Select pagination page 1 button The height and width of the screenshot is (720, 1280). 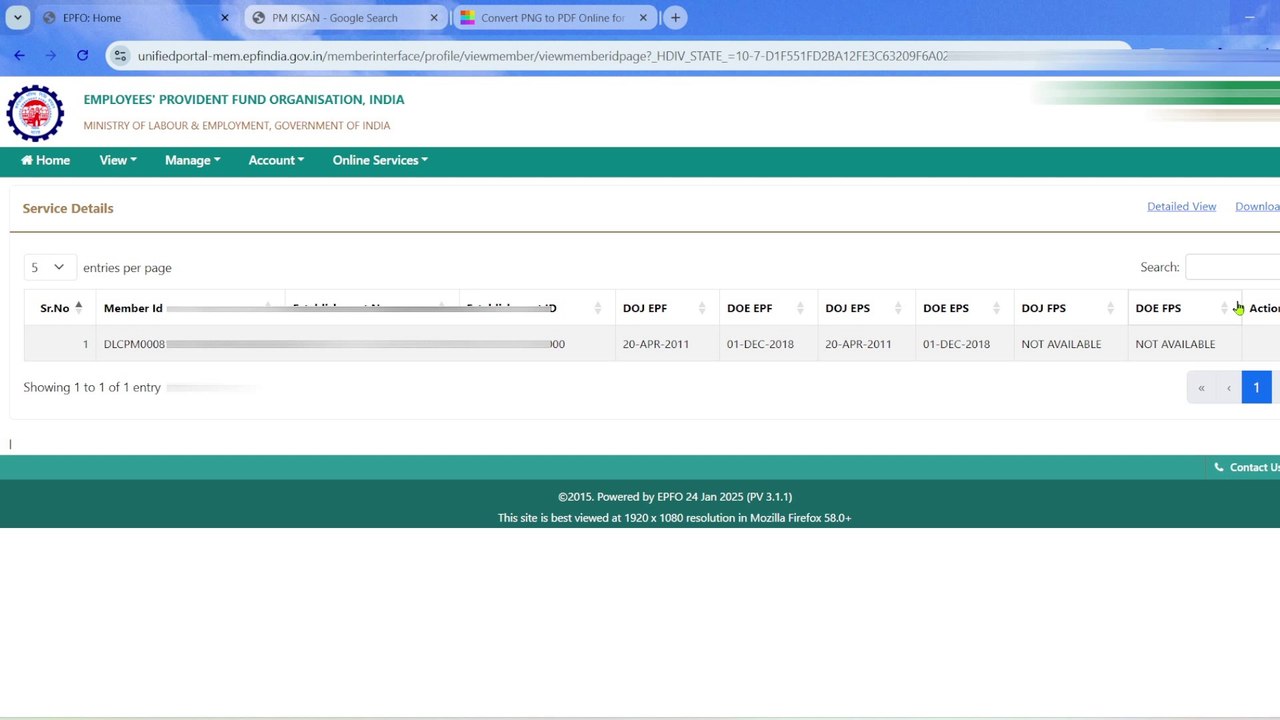(x=1256, y=388)
